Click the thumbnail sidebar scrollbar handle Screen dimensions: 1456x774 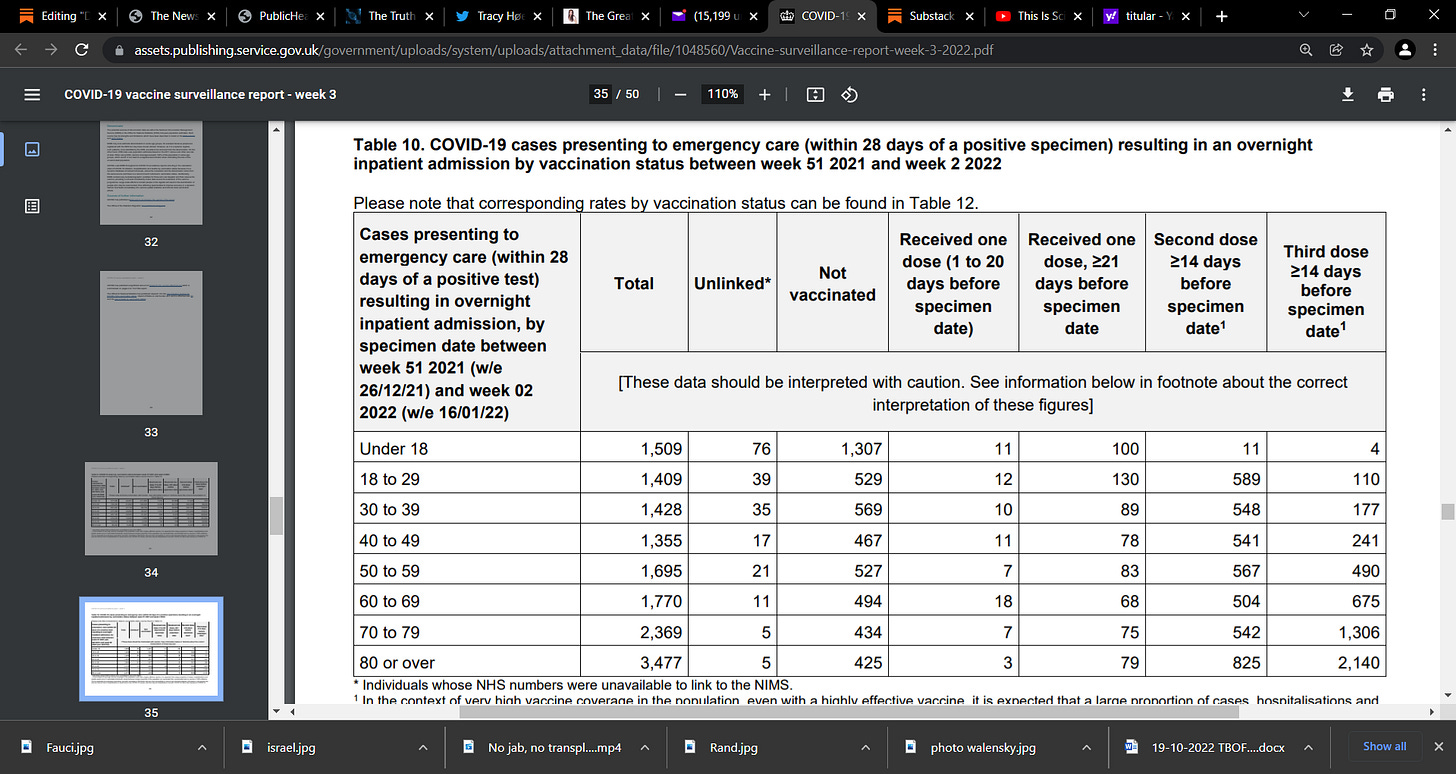pos(277,517)
